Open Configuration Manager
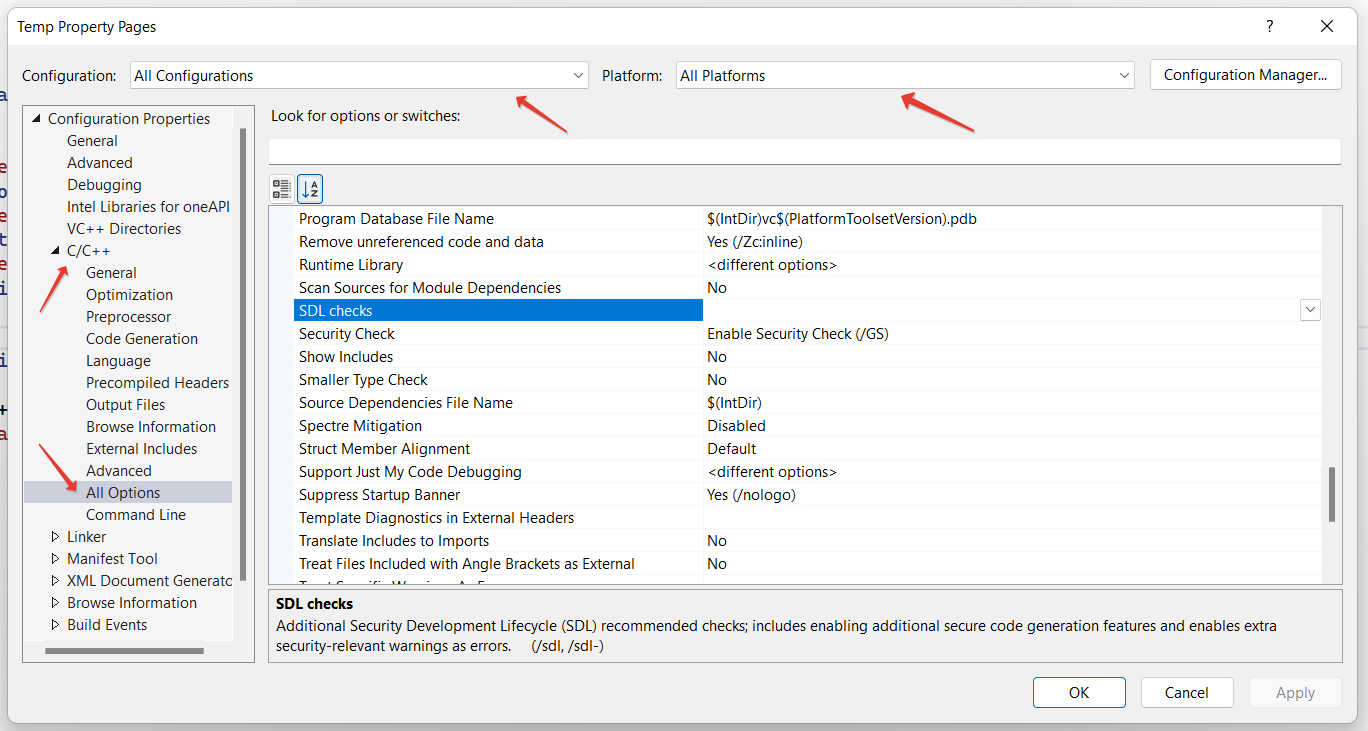The image size is (1368, 731). click(x=1245, y=74)
